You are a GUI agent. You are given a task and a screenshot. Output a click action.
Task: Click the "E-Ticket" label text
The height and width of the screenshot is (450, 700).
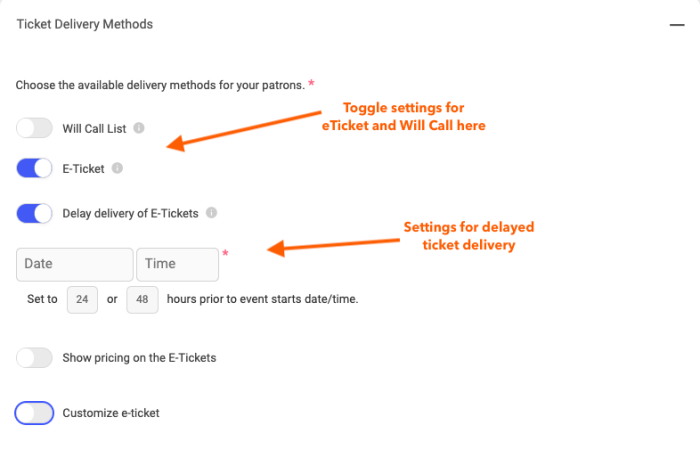coord(83,169)
